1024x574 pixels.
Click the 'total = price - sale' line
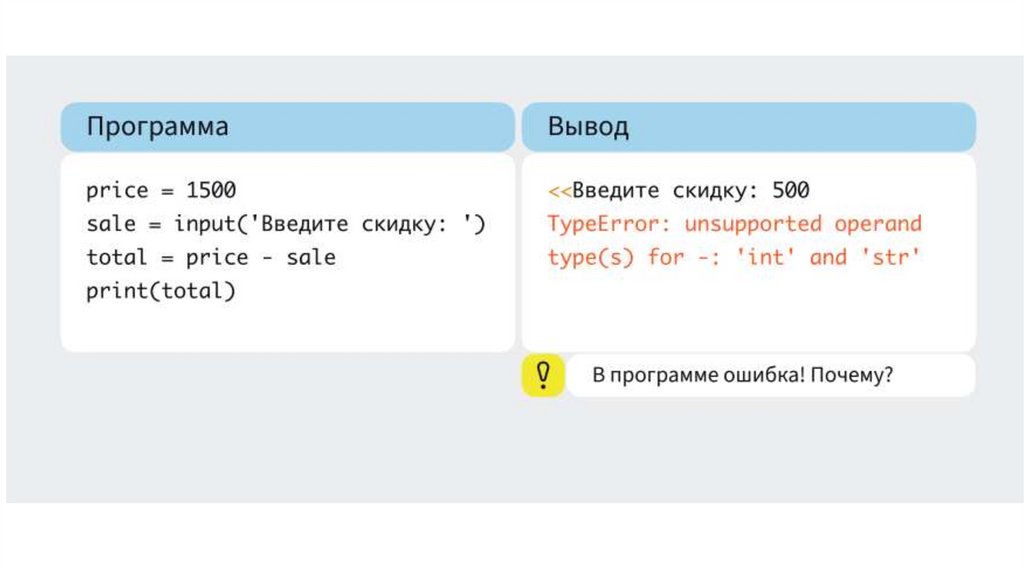(211, 258)
